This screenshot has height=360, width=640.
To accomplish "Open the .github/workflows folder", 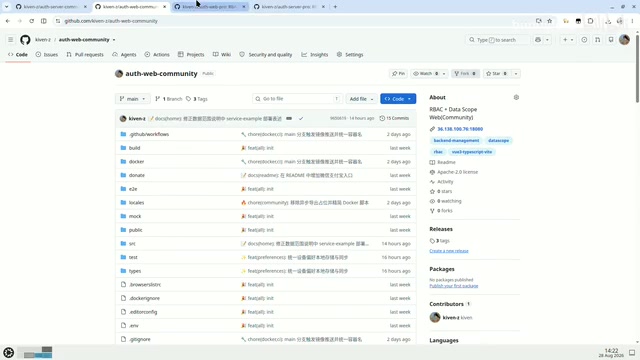I will click(x=149, y=134).
